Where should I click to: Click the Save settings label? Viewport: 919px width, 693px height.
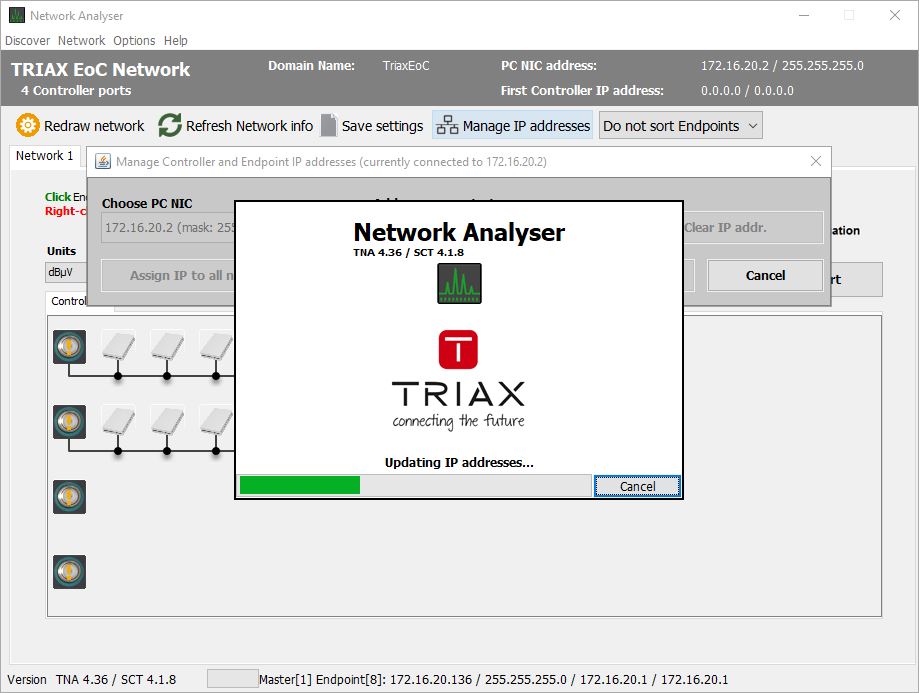coord(382,126)
